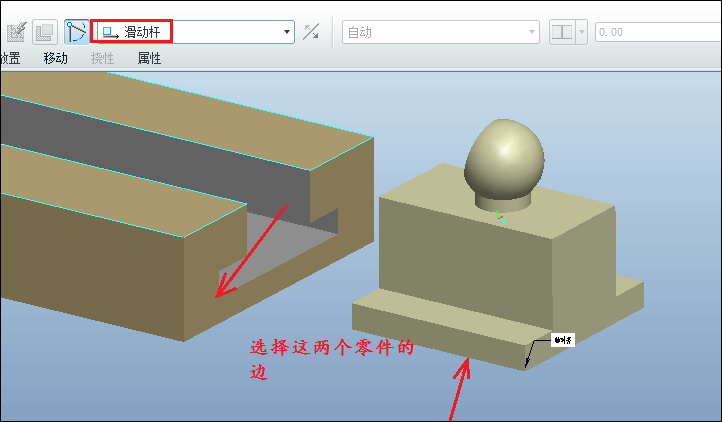Click the green coordinate system marker
722x422 pixels.
click(x=500, y=217)
